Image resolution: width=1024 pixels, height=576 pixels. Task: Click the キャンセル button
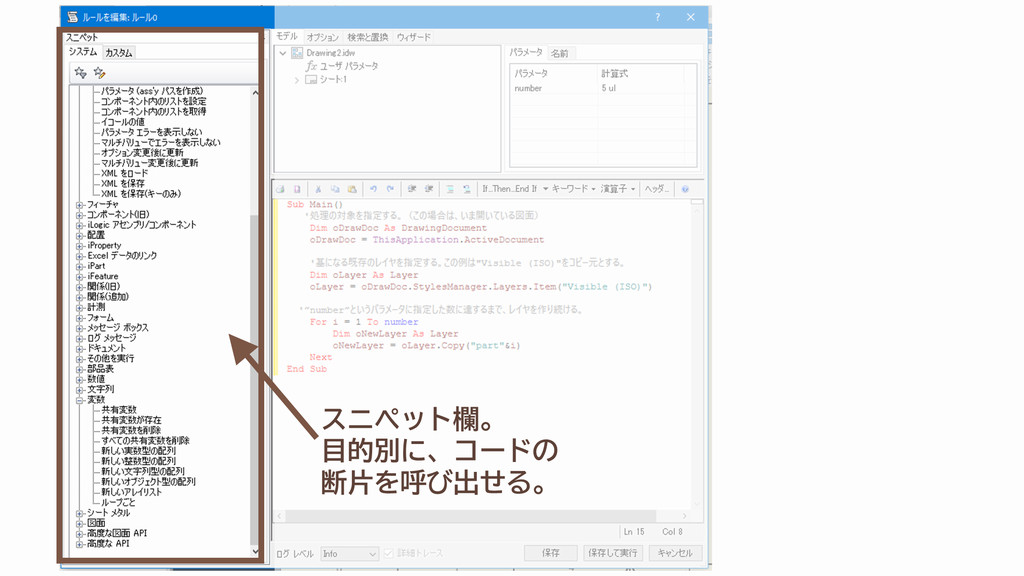(675, 553)
